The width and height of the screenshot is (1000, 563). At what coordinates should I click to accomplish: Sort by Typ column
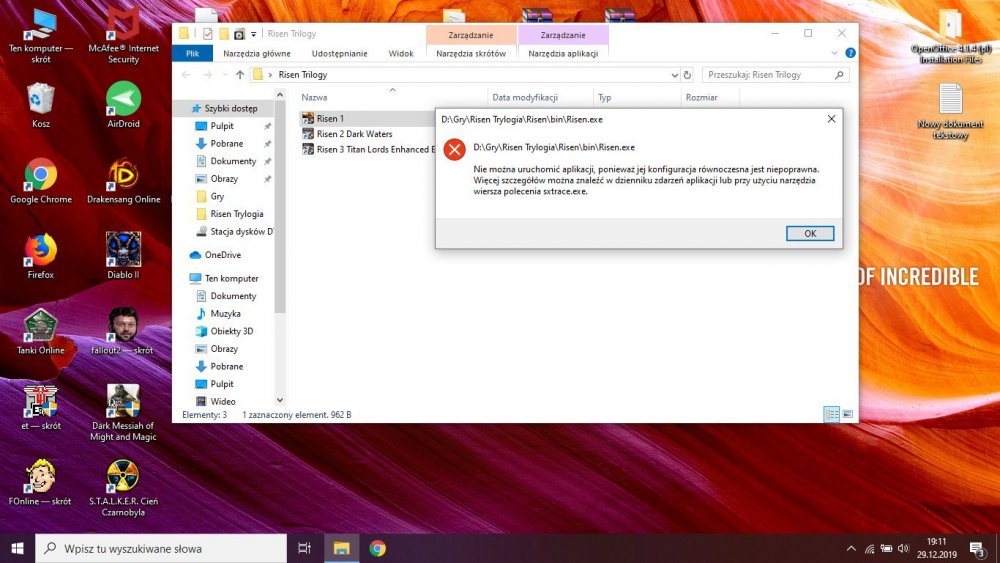point(605,98)
